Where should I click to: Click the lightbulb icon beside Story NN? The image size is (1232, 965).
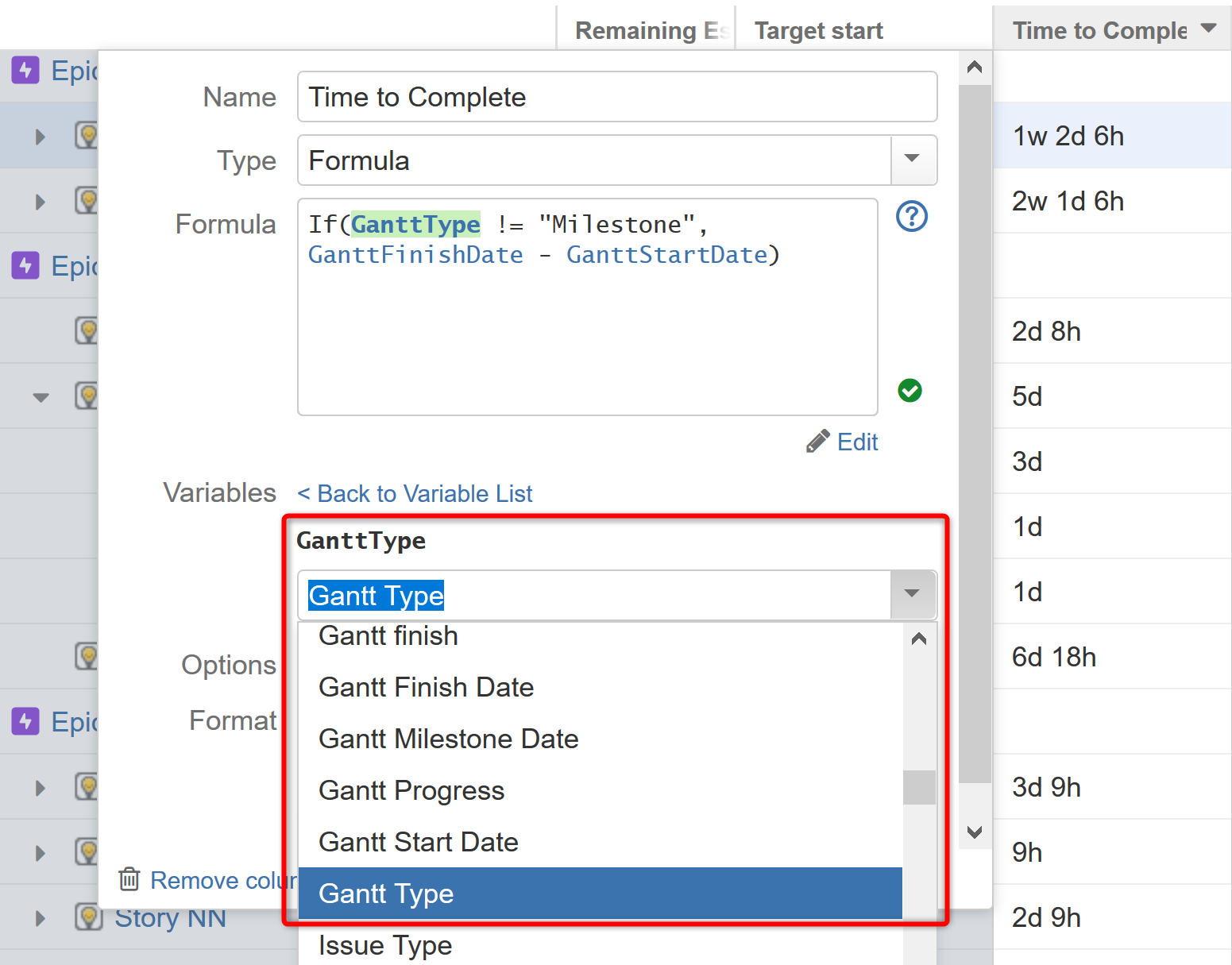point(88,917)
